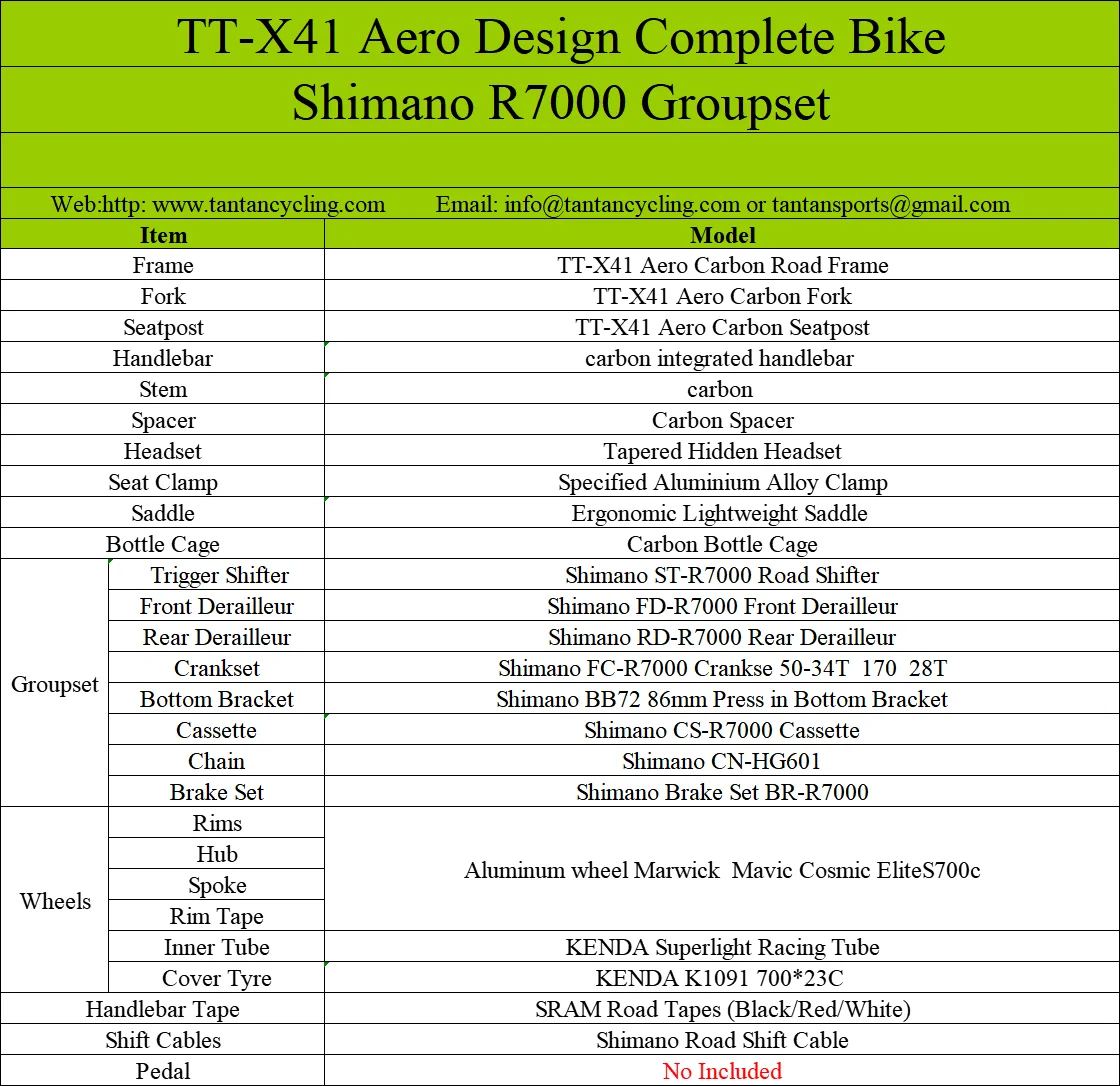Image resolution: width=1120 pixels, height=1086 pixels.
Task: Click the 'Brake Set' item cell
Action: click(x=216, y=792)
